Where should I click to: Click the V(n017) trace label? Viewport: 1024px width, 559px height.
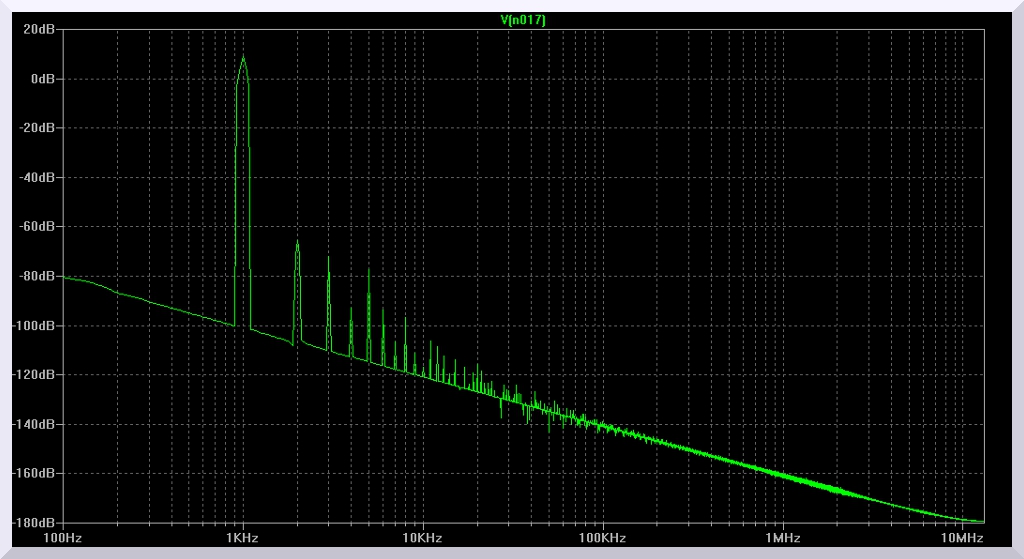(x=523, y=20)
